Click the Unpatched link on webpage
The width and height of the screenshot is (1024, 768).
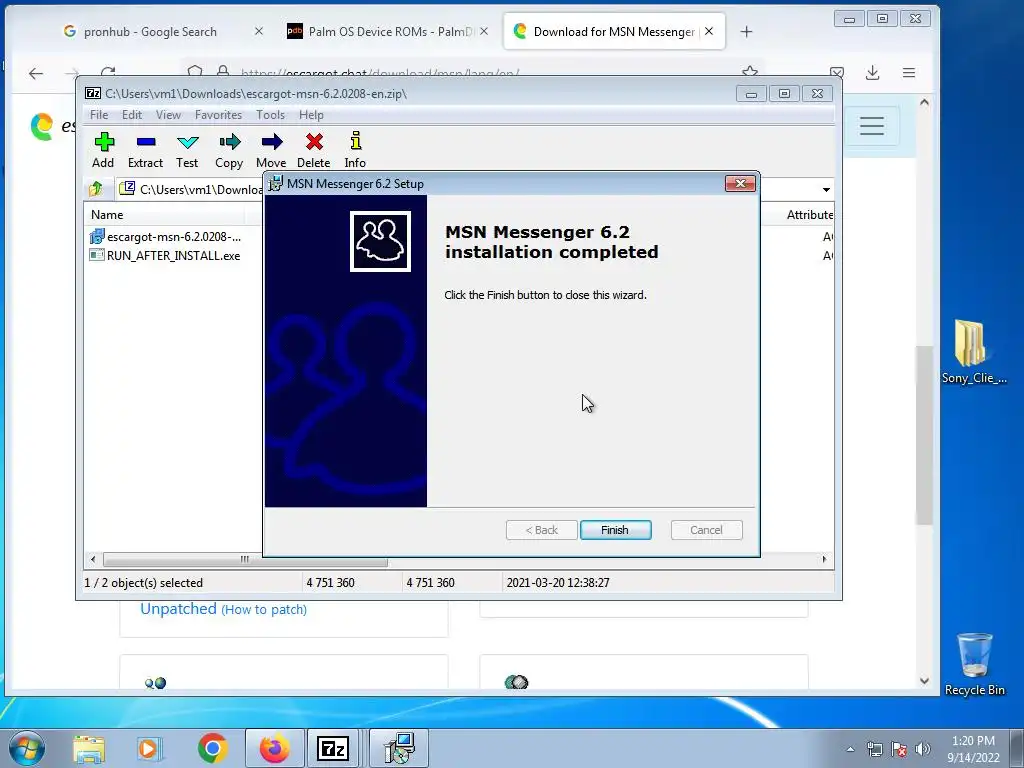[x=178, y=609]
